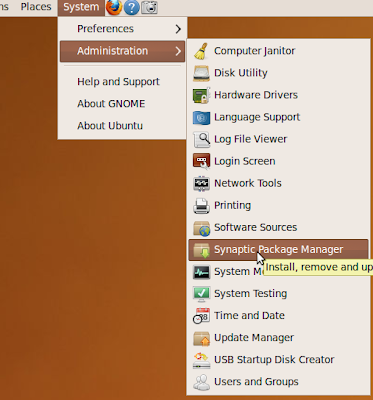Open Time and Date by its label
Image resolution: width=373 pixels, height=400 pixels.
[249, 316]
